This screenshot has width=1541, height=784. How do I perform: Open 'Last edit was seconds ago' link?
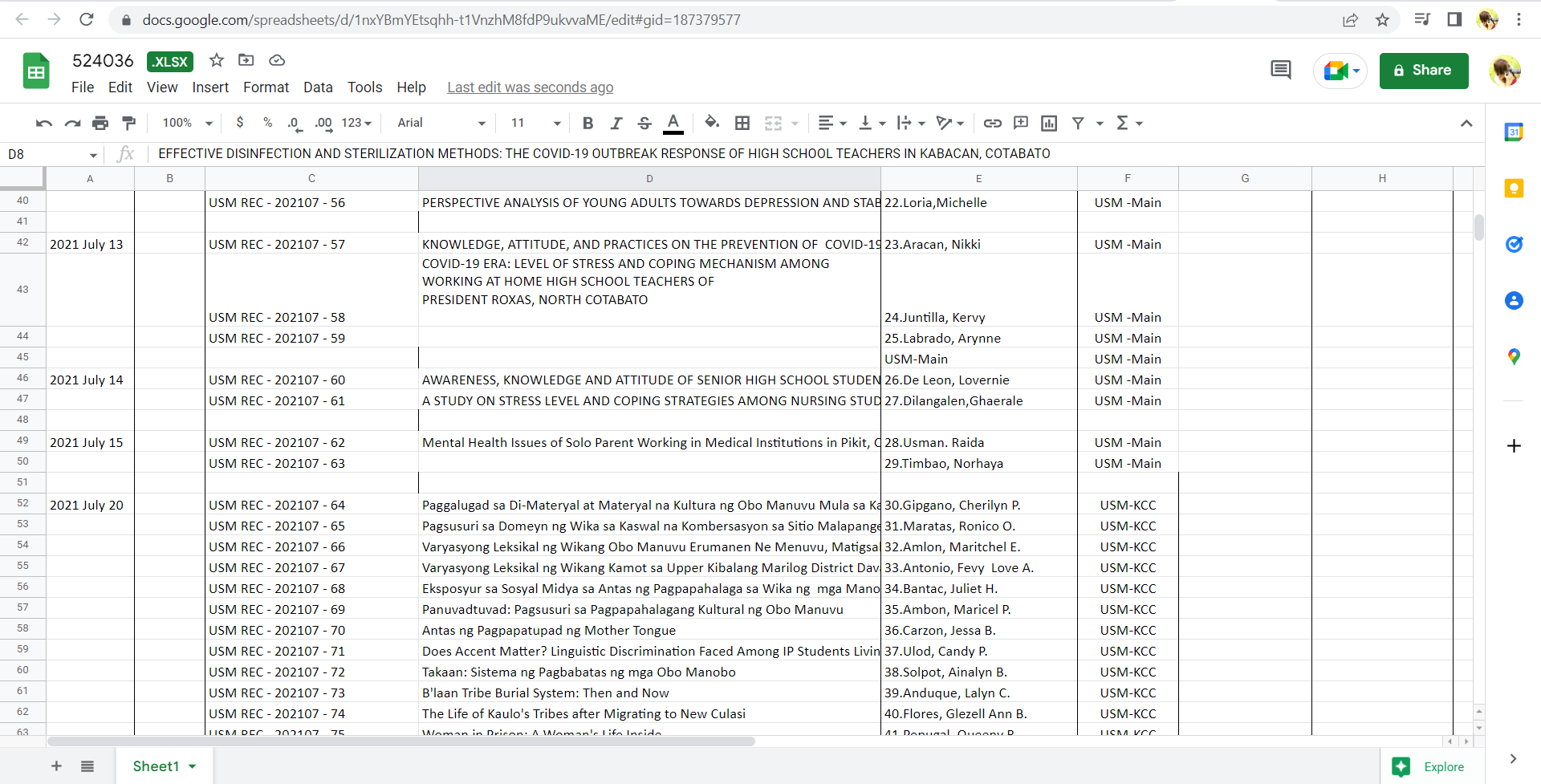click(x=531, y=87)
